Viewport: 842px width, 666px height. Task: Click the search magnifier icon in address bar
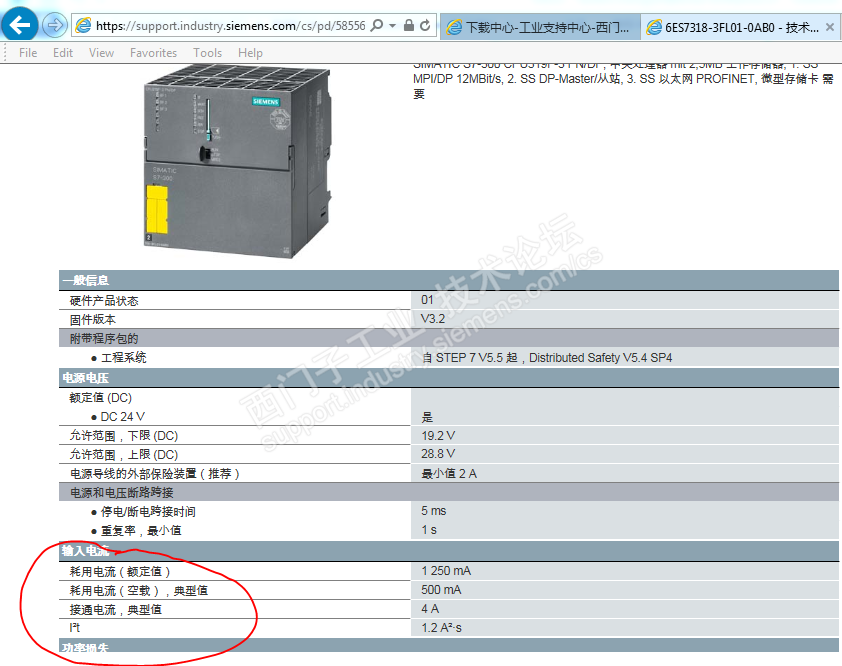[377, 25]
